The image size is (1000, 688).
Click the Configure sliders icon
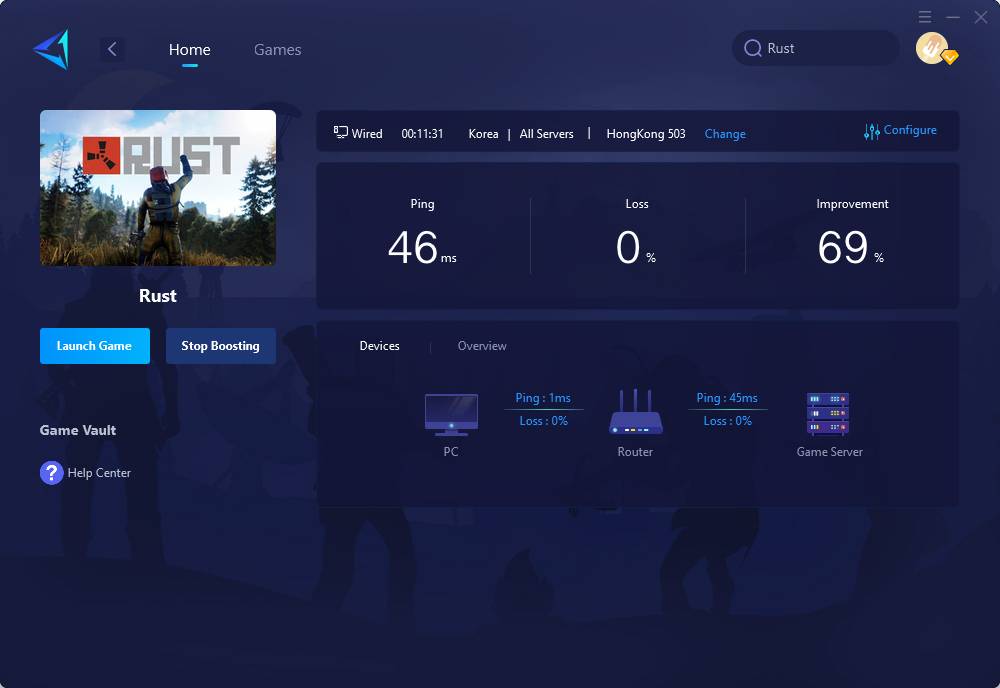(x=871, y=131)
